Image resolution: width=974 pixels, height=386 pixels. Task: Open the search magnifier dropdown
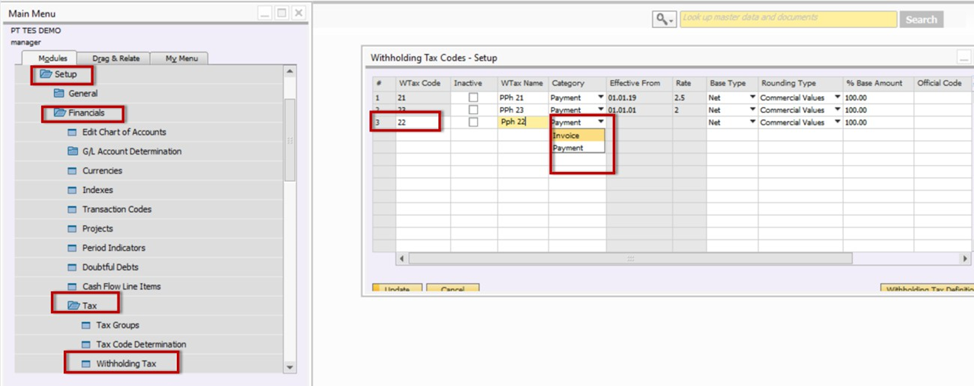coord(664,20)
